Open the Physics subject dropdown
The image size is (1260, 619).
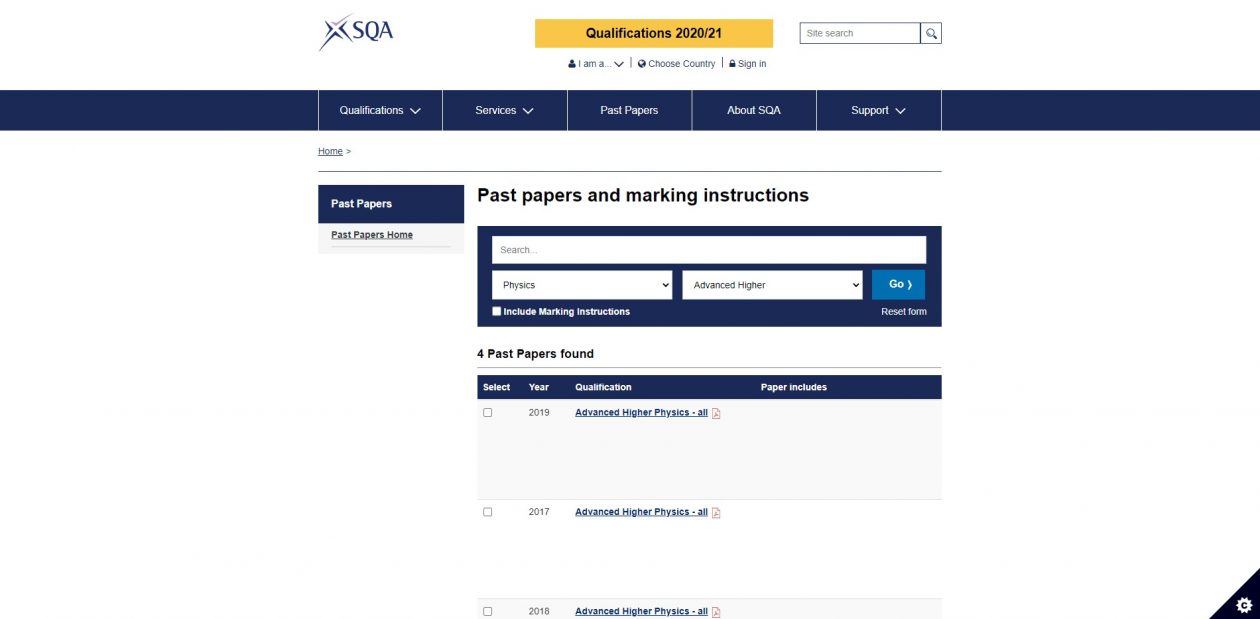click(x=582, y=285)
